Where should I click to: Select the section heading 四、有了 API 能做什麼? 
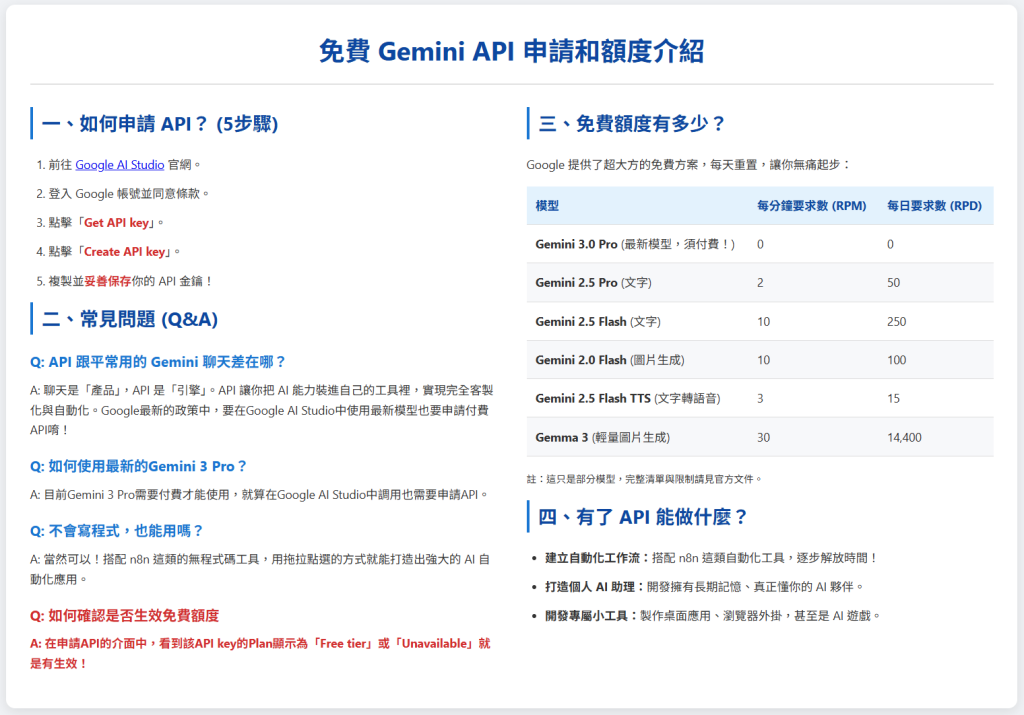coord(644,517)
